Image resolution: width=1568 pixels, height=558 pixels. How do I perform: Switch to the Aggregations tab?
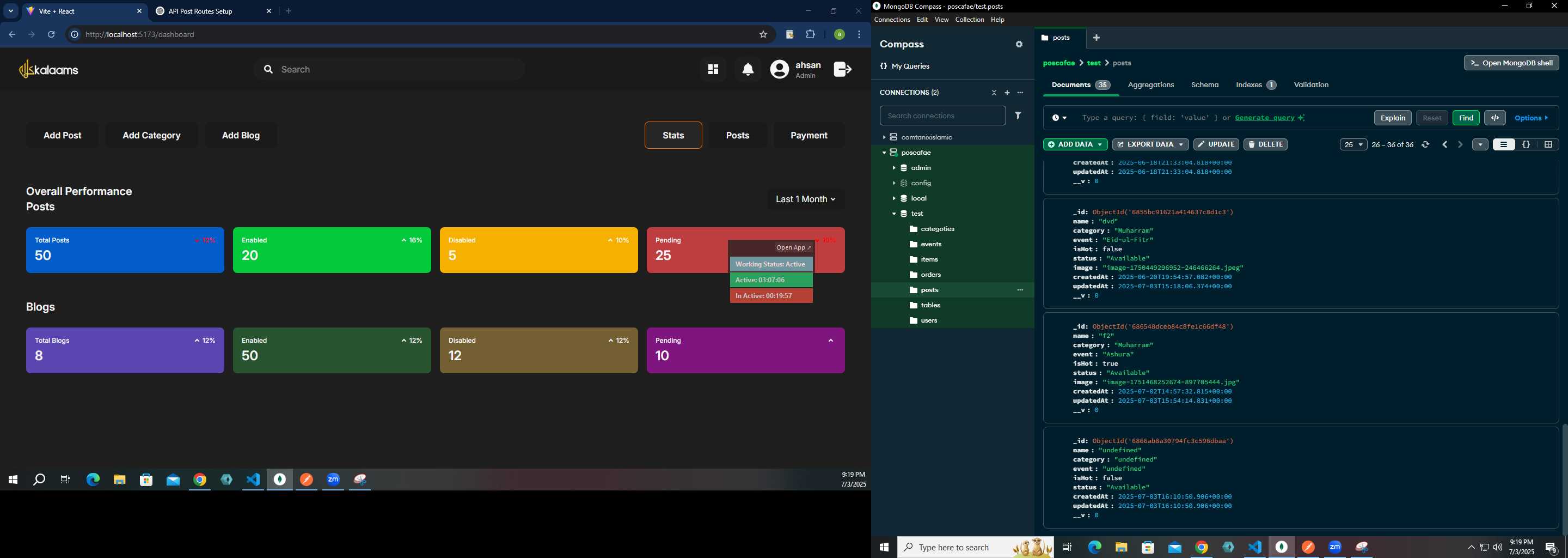[x=1150, y=84]
